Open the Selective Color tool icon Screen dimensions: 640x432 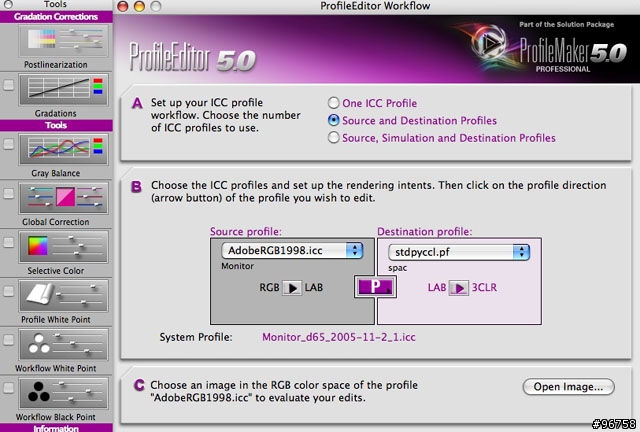[63, 247]
